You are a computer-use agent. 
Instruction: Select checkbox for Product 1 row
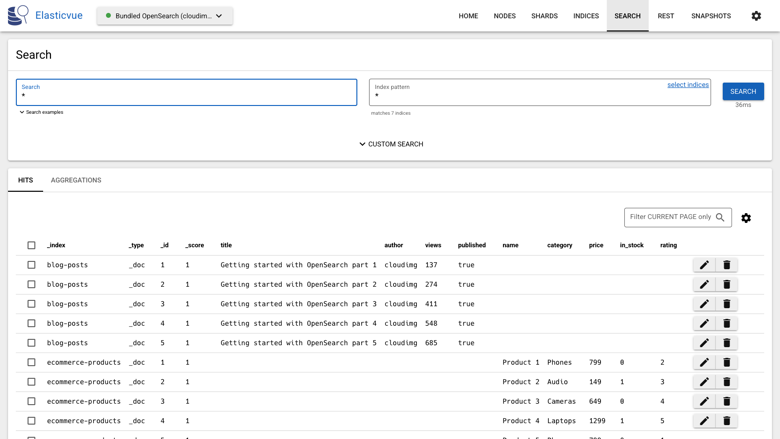(31, 362)
